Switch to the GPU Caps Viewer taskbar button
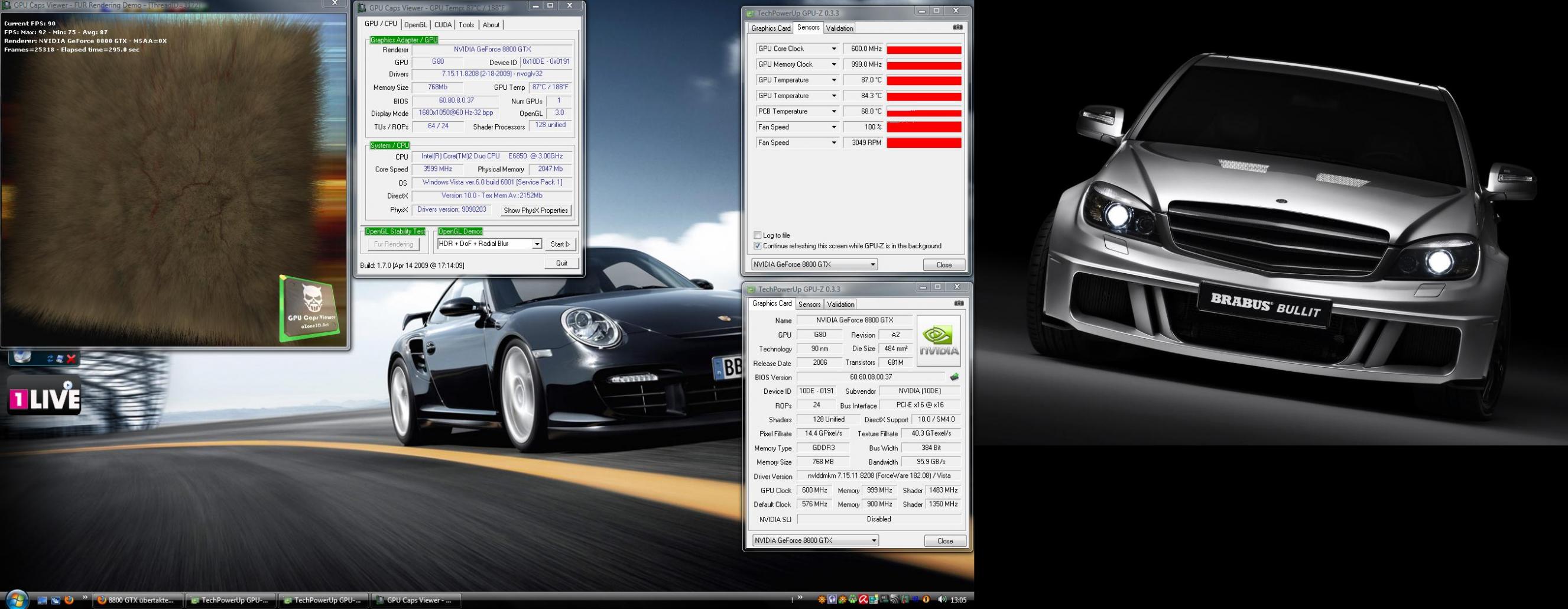This screenshot has height=609, width=1568. tap(416, 601)
